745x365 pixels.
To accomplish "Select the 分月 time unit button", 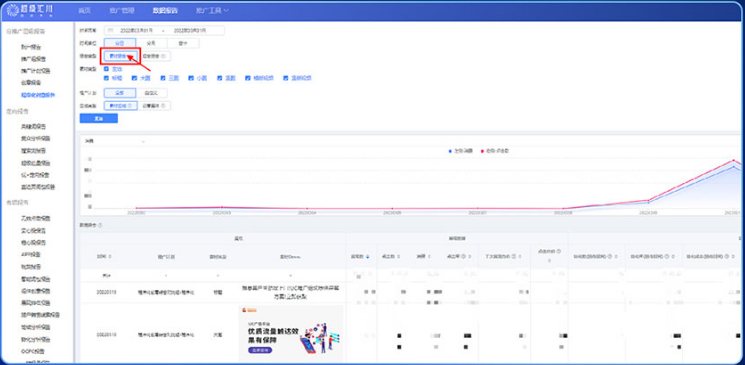I will [x=152, y=43].
